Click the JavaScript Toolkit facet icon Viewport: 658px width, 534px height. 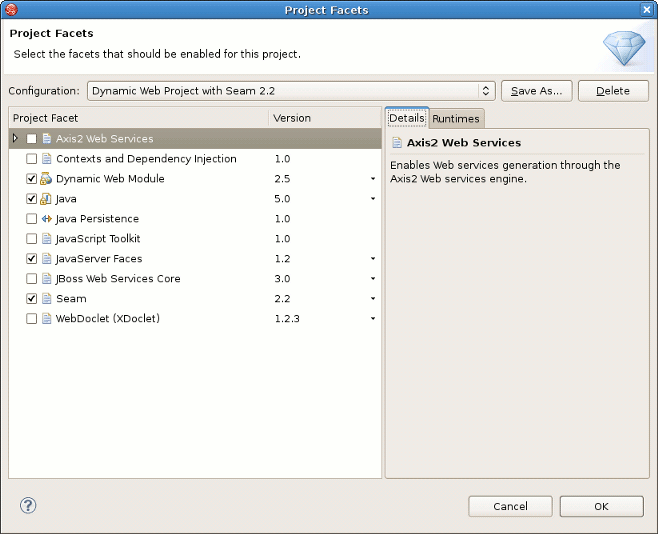46,239
